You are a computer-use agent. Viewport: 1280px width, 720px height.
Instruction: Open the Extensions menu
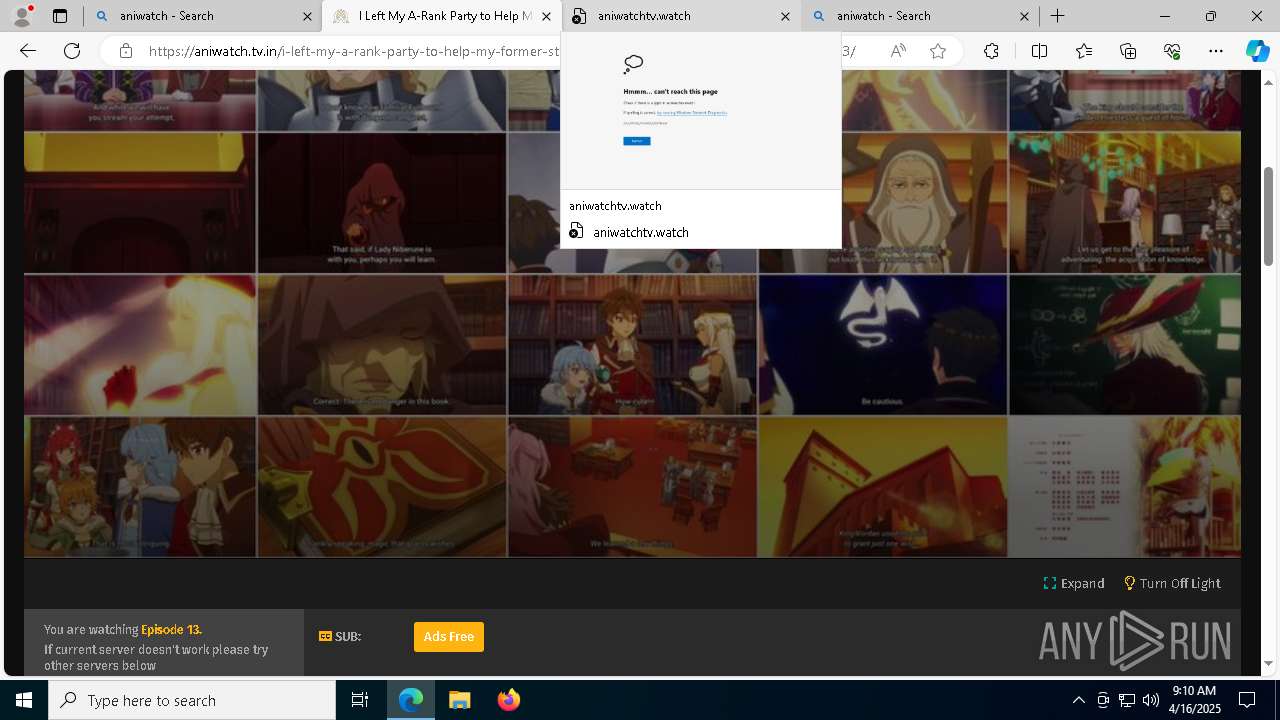point(991,51)
